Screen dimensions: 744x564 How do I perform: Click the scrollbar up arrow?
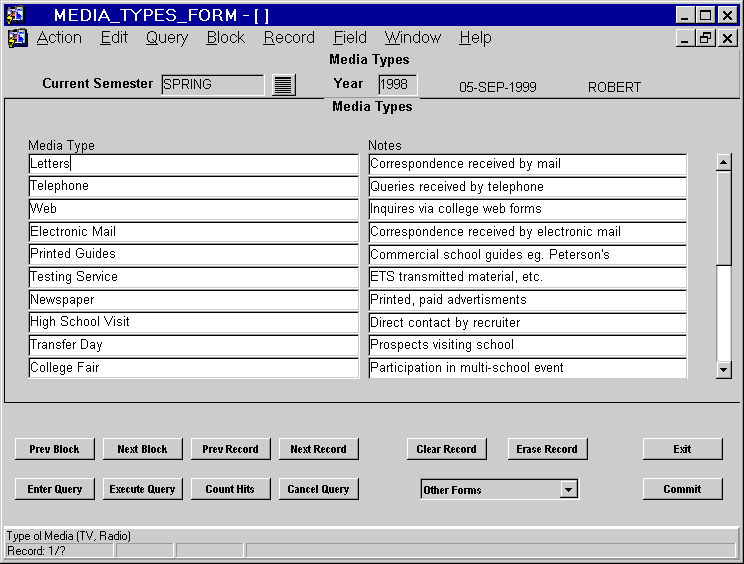pyautogui.click(x=724, y=163)
